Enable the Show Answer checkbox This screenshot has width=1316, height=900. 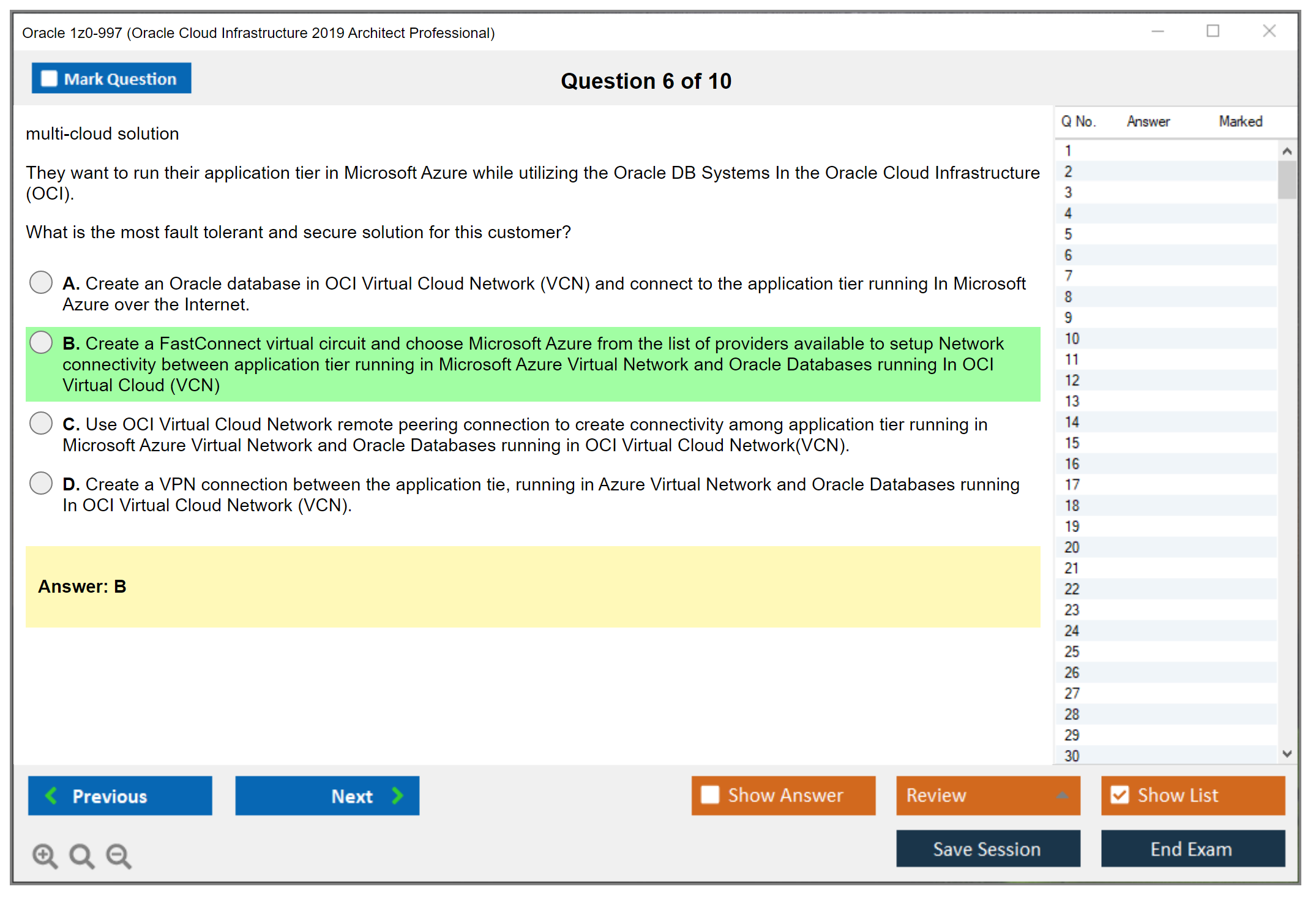pyautogui.click(x=710, y=795)
